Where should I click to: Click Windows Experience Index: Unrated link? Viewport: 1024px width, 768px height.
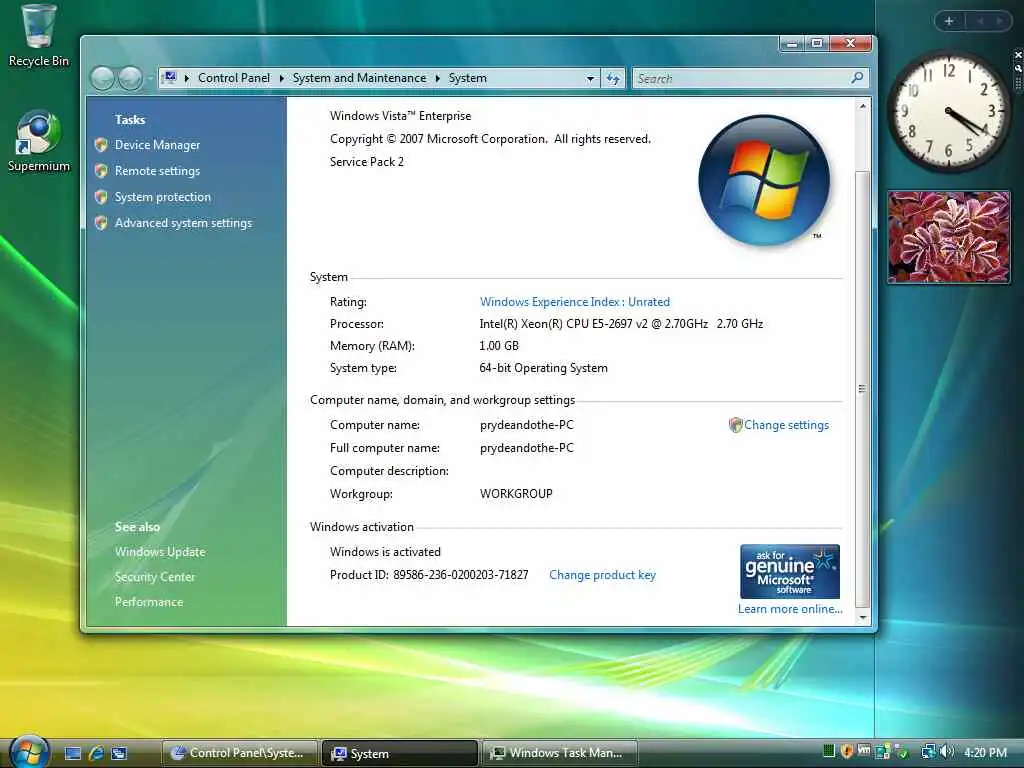click(x=575, y=302)
